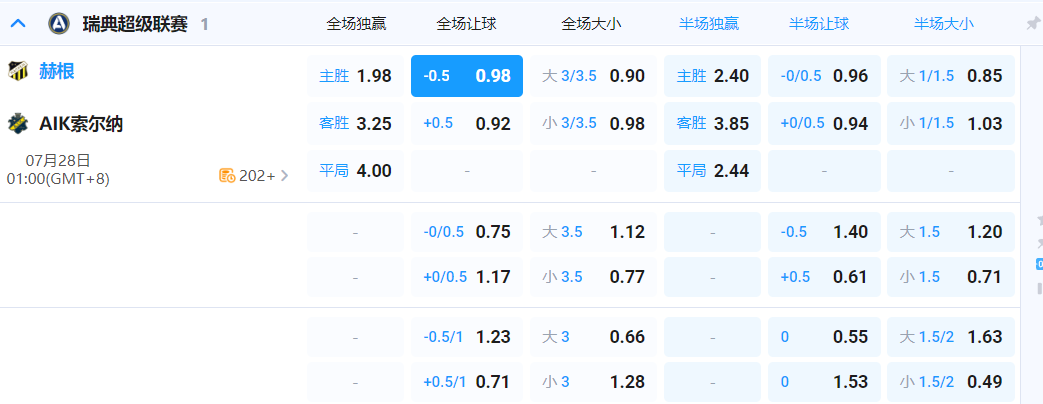The height and width of the screenshot is (404, 1043).
Task: Select full-time handicap -0/0.5 at 0.75
Action: pos(467,232)
